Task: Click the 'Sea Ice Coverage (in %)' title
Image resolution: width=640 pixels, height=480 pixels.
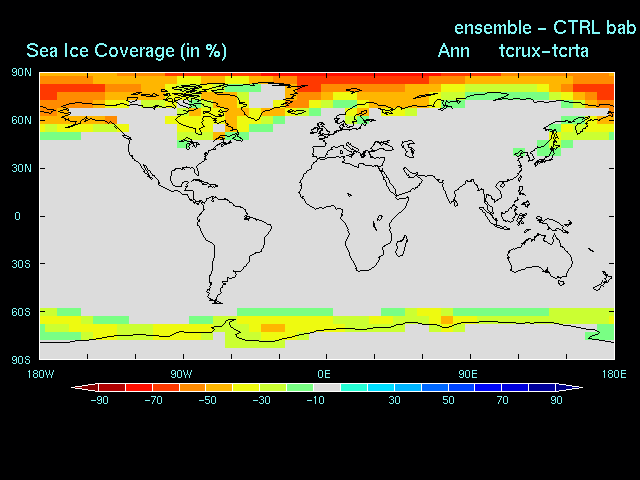Action: pos(126,51)
